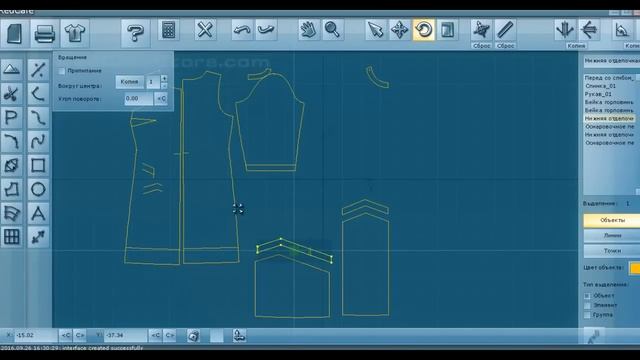Click the undo arrow icon
This screenshot has width=640, height=360.
coord(242,30)
